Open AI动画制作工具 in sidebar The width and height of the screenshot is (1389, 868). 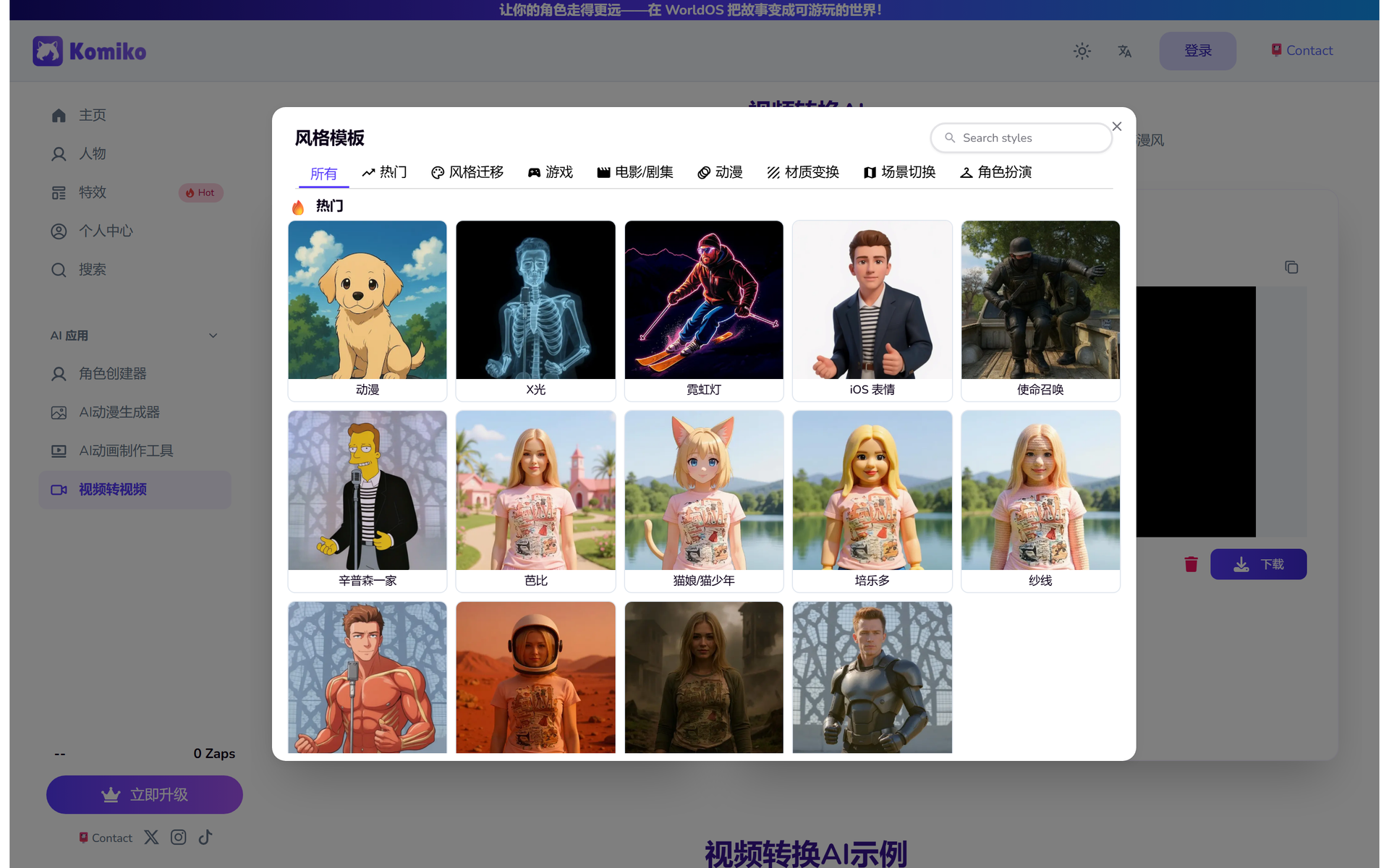click(x=135, y=451)
